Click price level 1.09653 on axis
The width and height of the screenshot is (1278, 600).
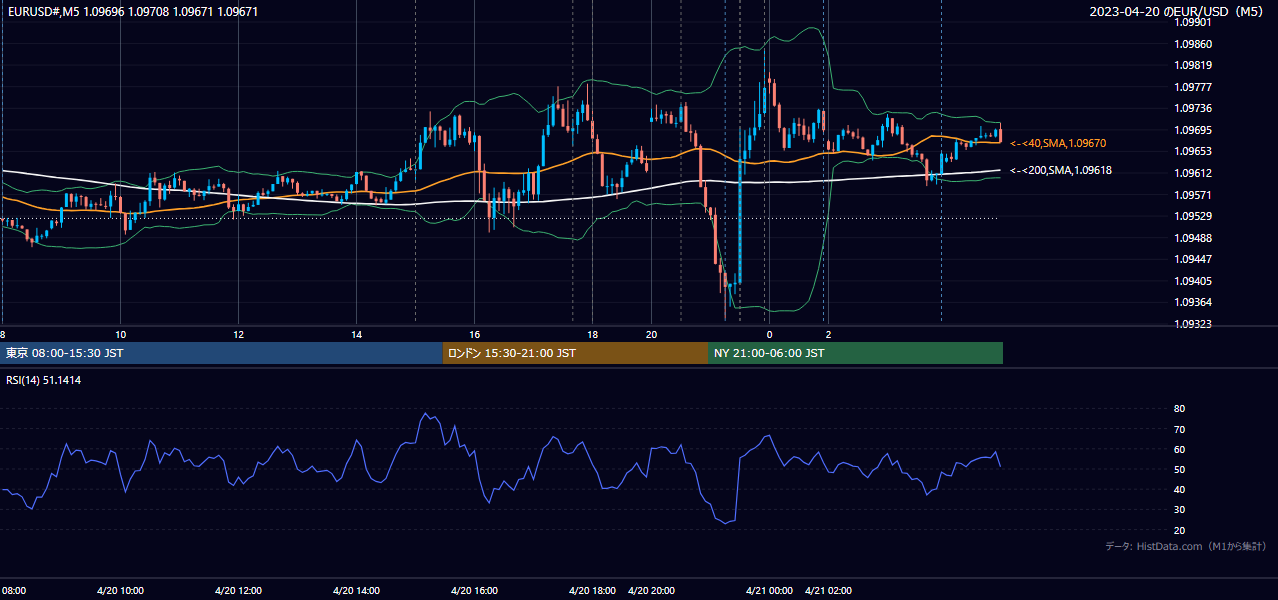point(1193,152)
